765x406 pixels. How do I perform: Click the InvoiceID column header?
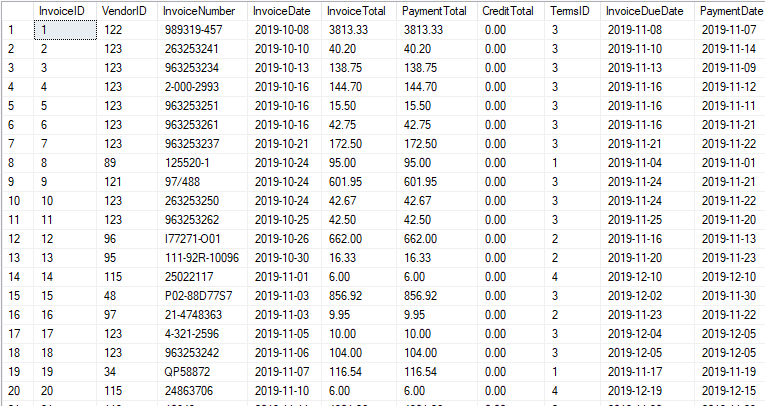click(x=65, y=11)
